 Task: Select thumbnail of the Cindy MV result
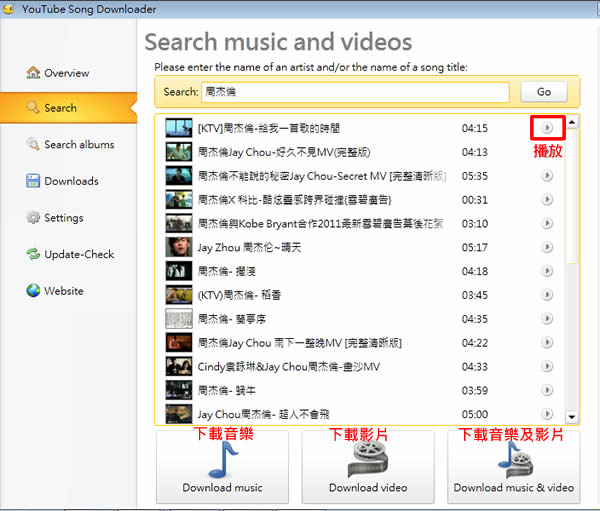(179, 366)
